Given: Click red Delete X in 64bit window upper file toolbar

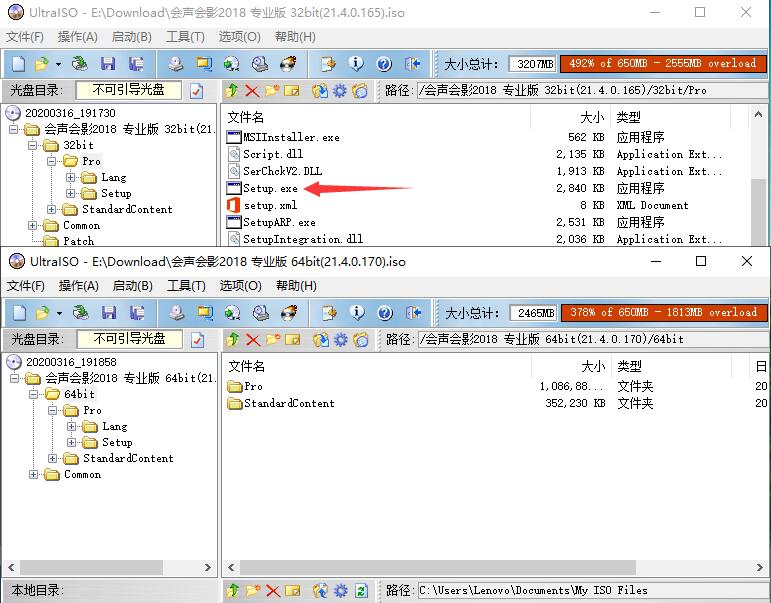Looking at the screenshot, I should point(253,339).
